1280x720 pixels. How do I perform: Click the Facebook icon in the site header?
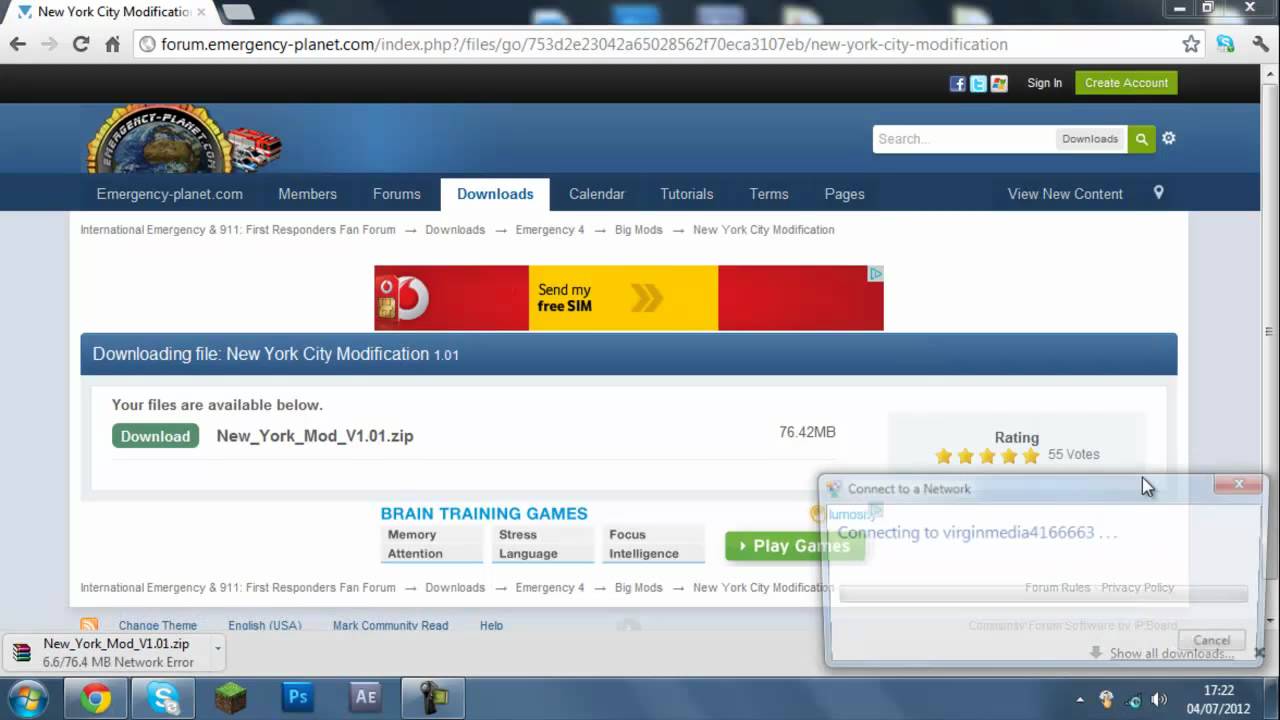tap(957, 84)
